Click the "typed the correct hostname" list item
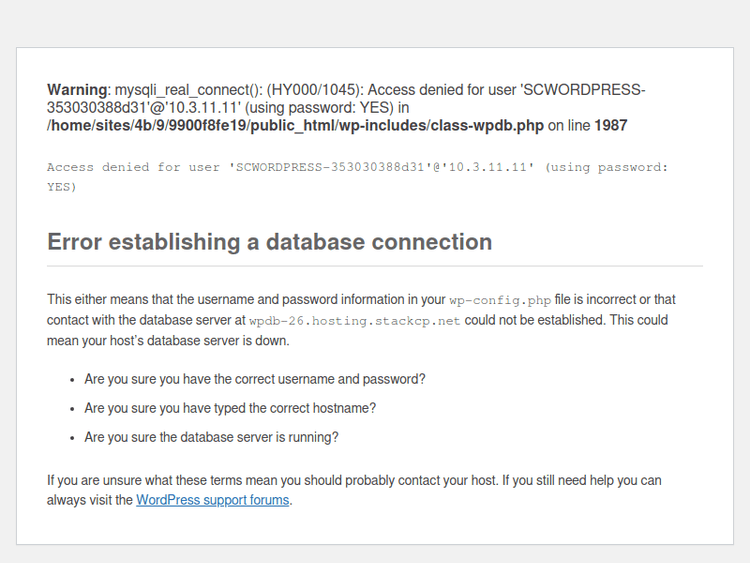 pos(230,409)
